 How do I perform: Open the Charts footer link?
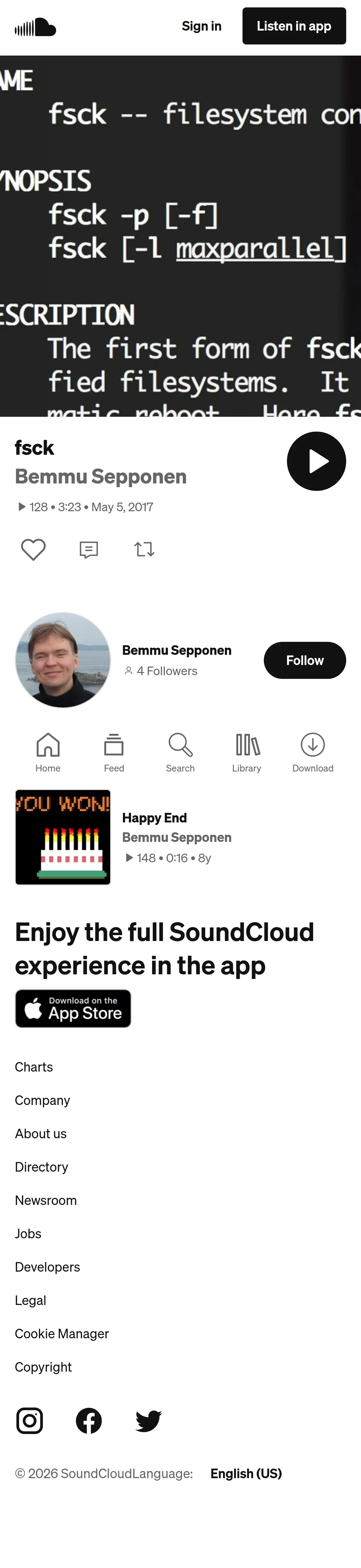pyautogui.click(x=34, y=1067)
